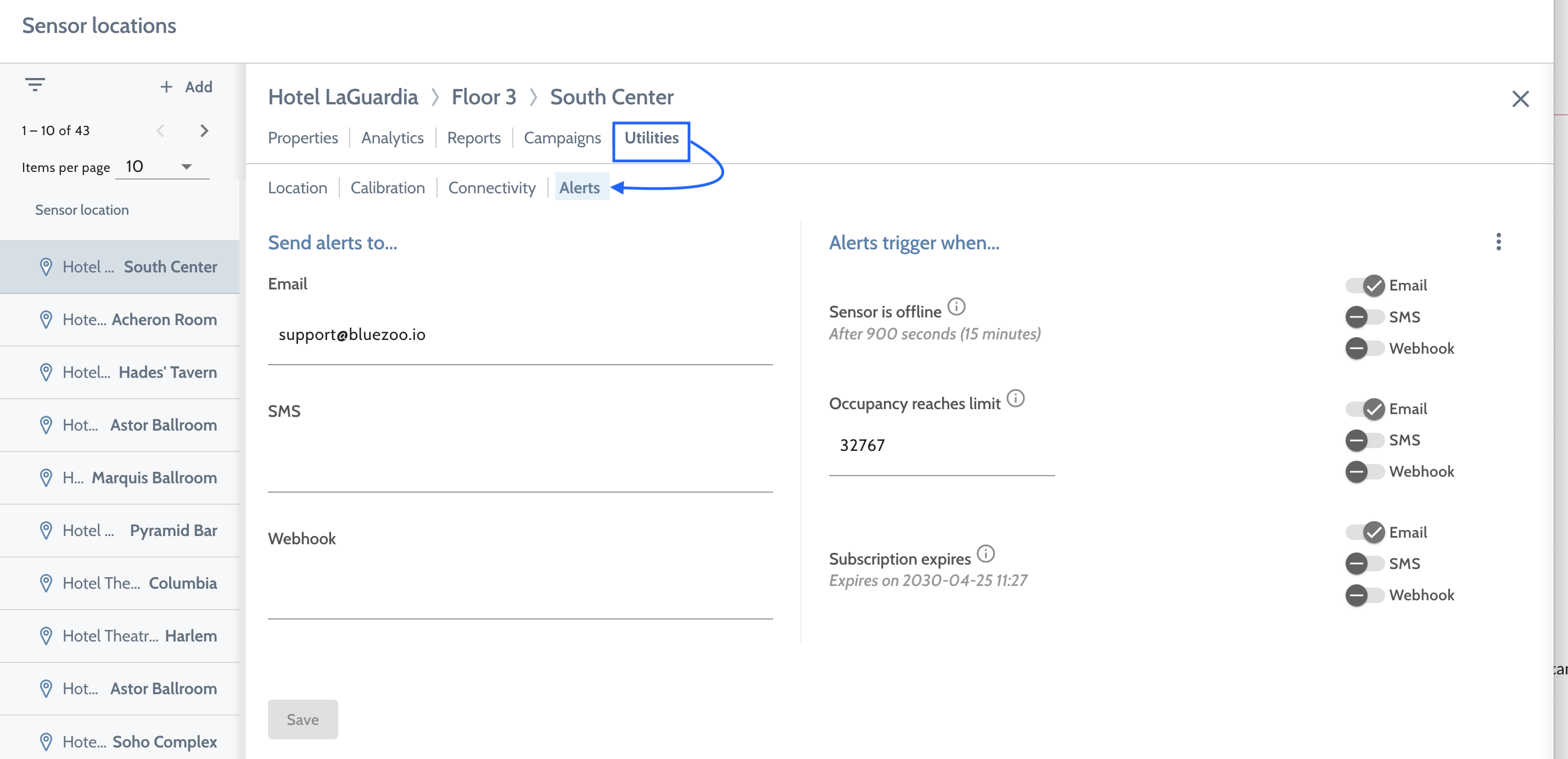
Task: Click the info icon next to Sensor is offline
Action: tap(957, 308)
